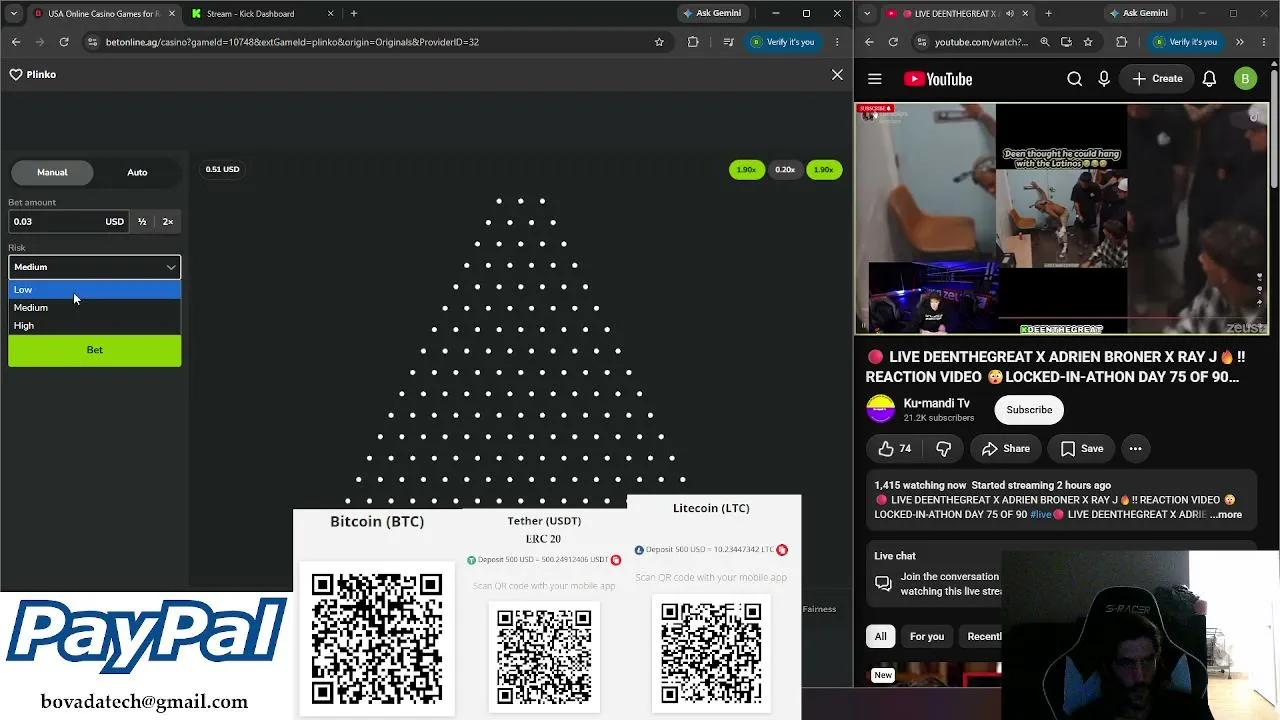This screenshot has height=720, width=1280.
Task: Switch to Manual betting mode
Action: pyautogui.click(x=52, y=172)
